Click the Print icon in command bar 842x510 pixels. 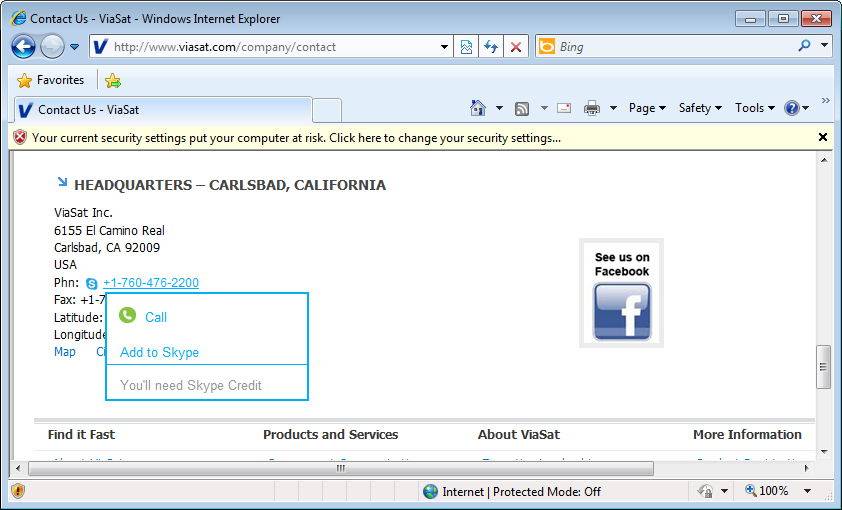click(x=592, y=108)
